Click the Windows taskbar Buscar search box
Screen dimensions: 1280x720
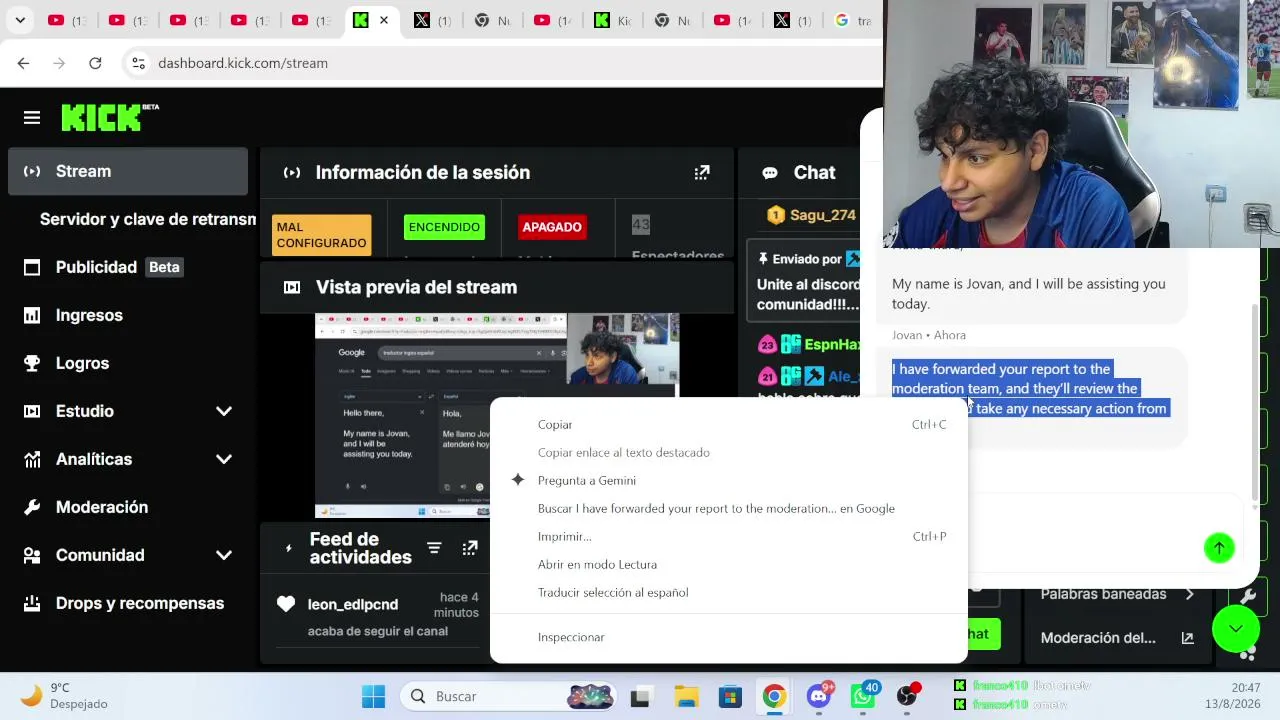click(506, 696)
